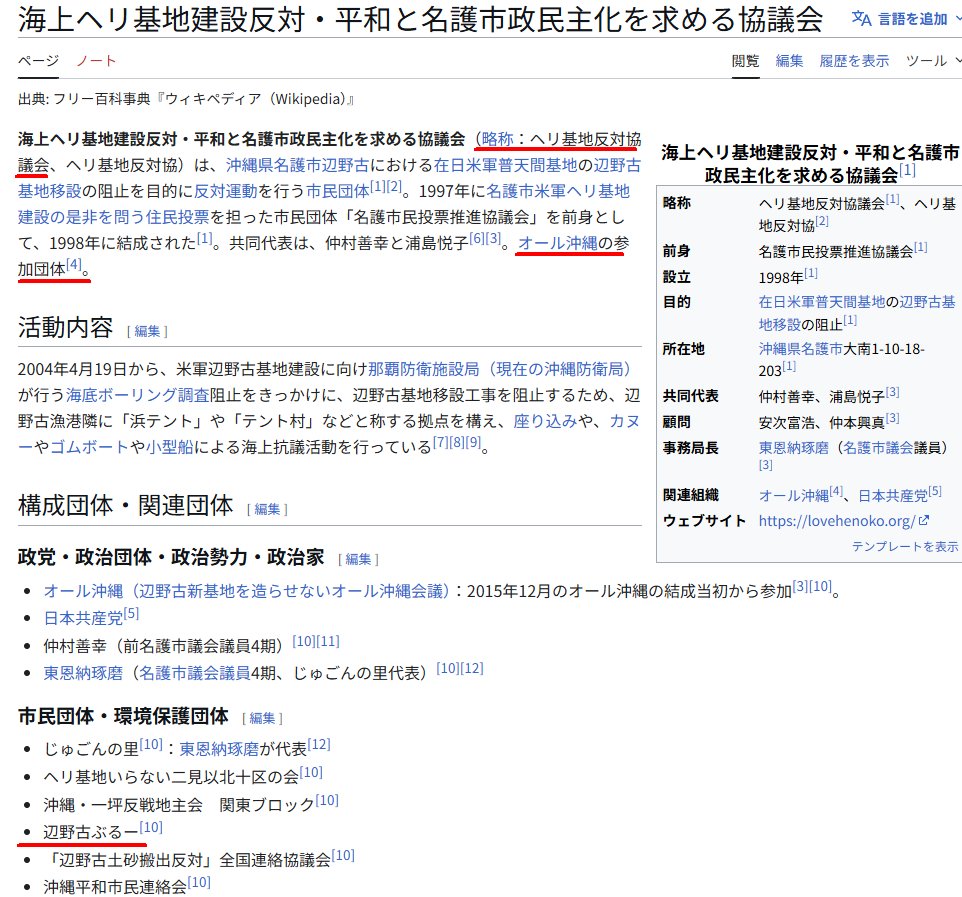The height and width of the screenshot is (897, 962).
Task: Open the 那覇防衛施設局 link
Action: tap(499, 369)
